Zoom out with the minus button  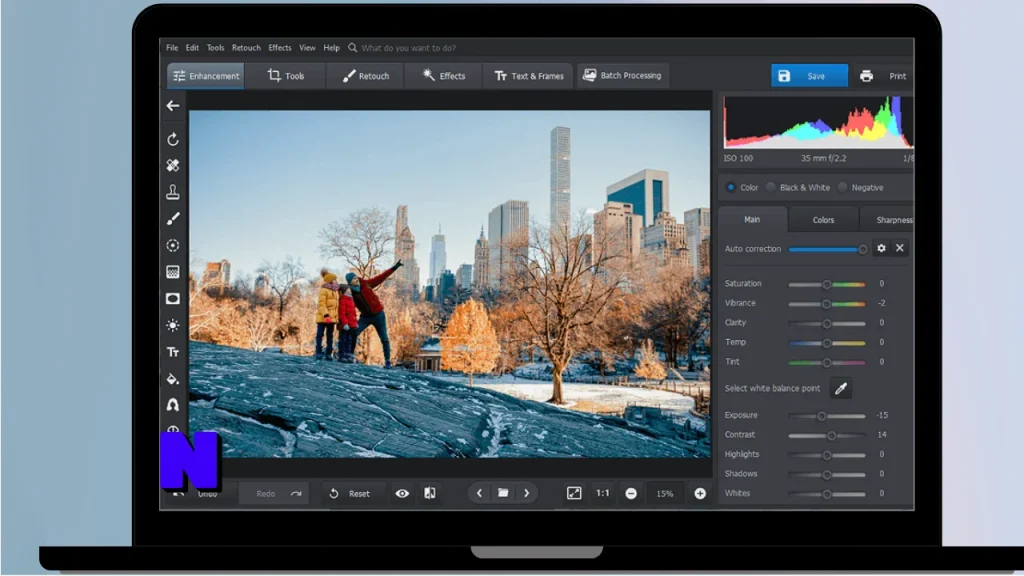631,494
